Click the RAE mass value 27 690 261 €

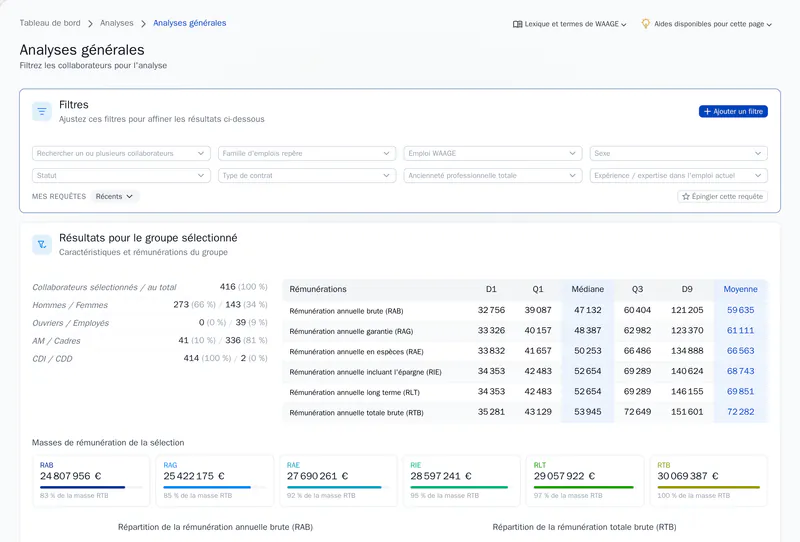coord(317,476)
